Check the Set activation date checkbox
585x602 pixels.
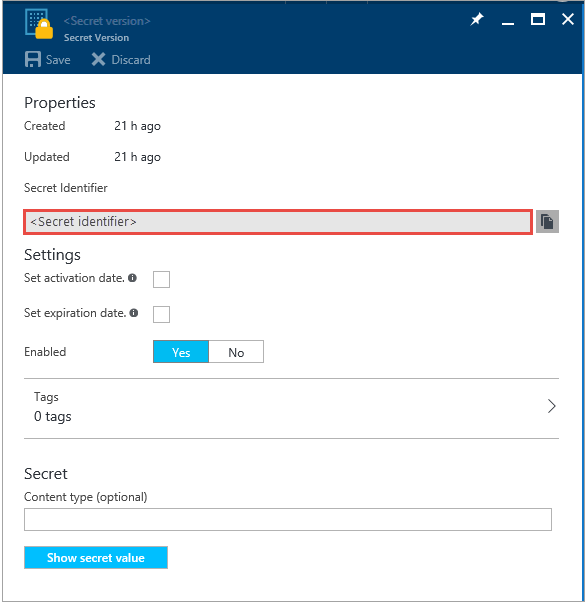coord(161,279)
